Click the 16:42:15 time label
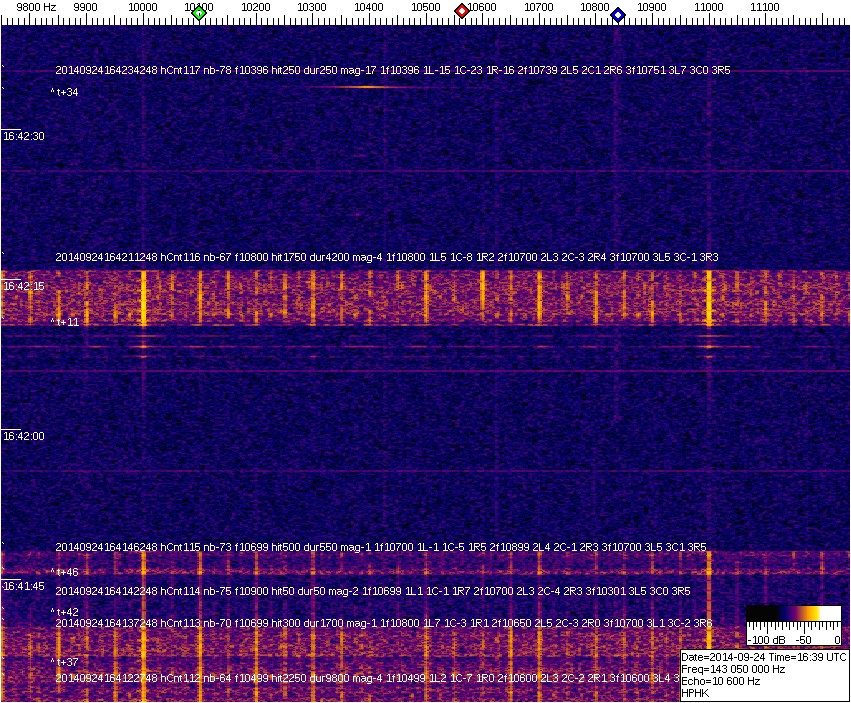Viewport: 851px width, 703px height. (x=23, y=286)
